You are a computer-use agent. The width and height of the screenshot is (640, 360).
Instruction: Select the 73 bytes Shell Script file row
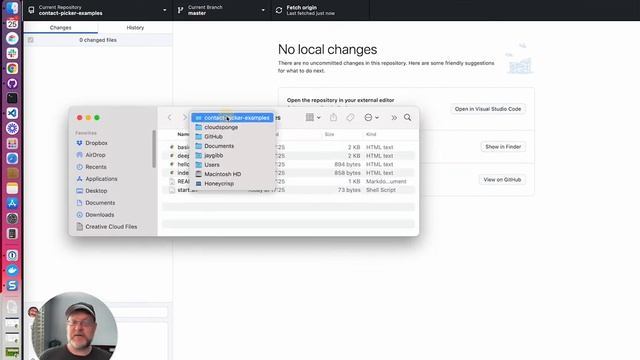[289, 190]
